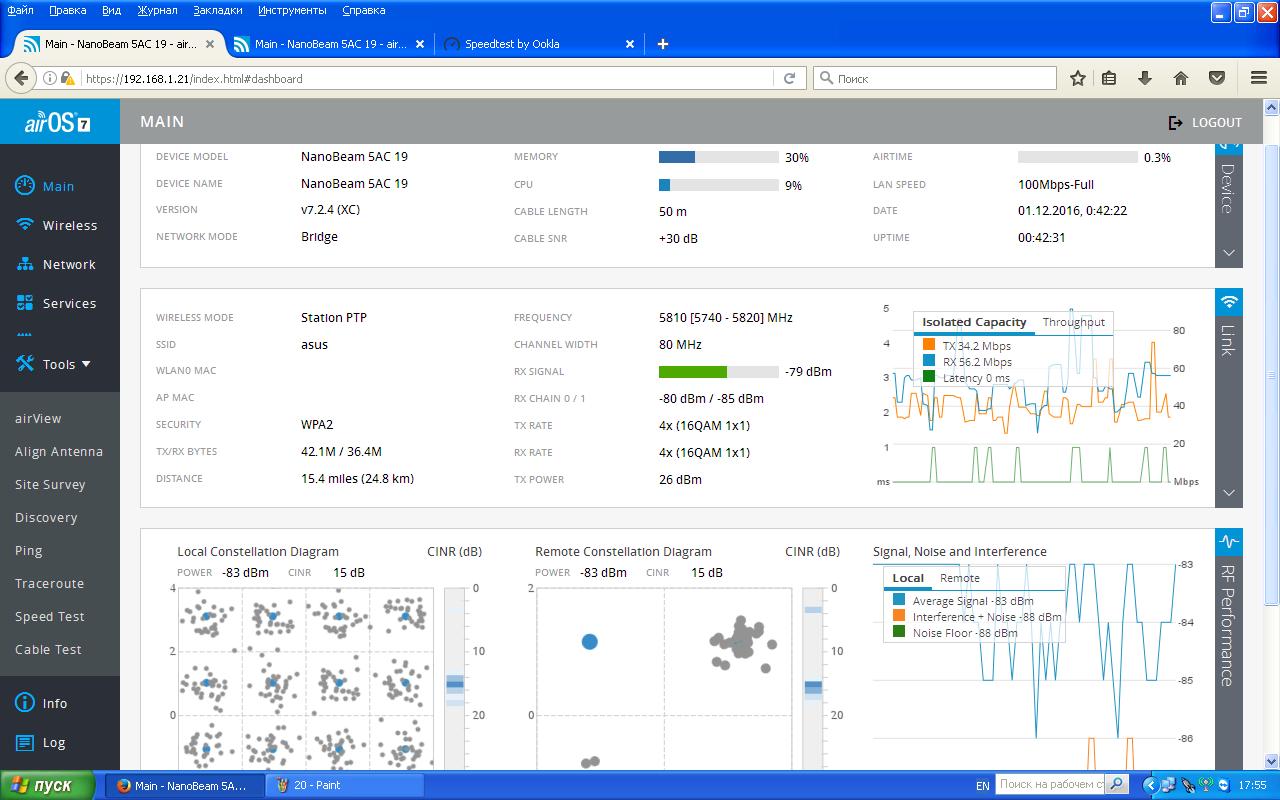Viewport: 1280px width, 800px height.
Task: Collapse the Device panel chevron
Action: click(x=1229, y=253)
